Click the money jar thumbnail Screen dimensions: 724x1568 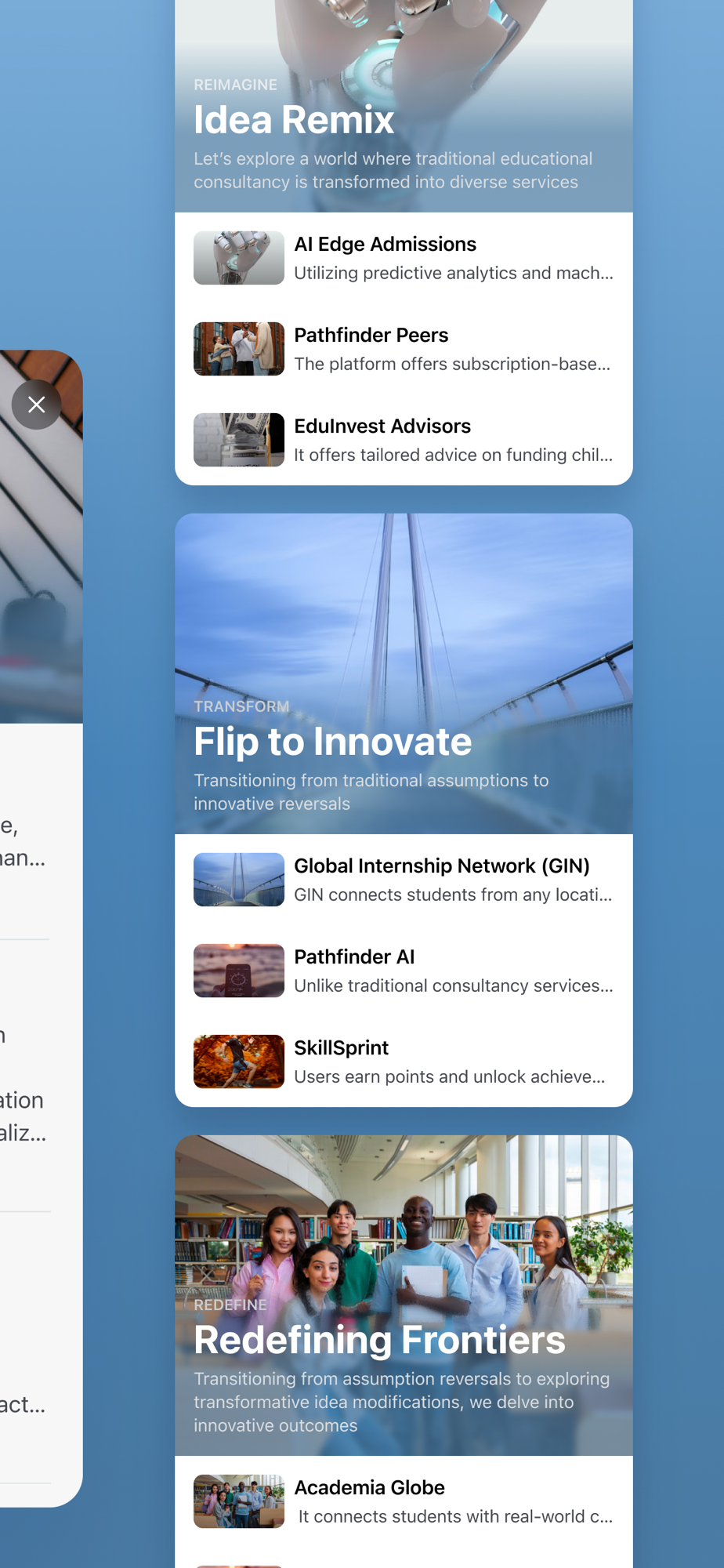(x=239, y=440)
